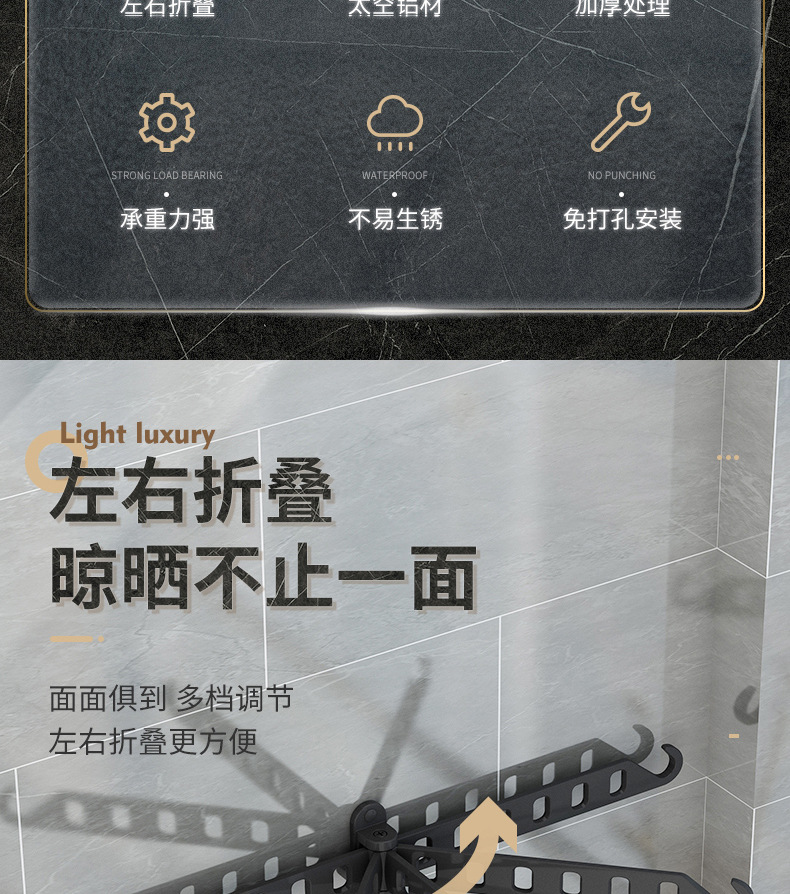
Task: Click the 面面俱到 多档调节 description line
Action: 171,698
